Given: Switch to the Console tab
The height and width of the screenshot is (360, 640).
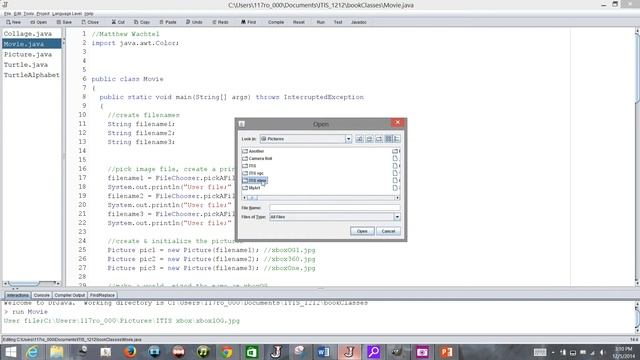Looking at the screenshot, I should (x=42, y=295).
